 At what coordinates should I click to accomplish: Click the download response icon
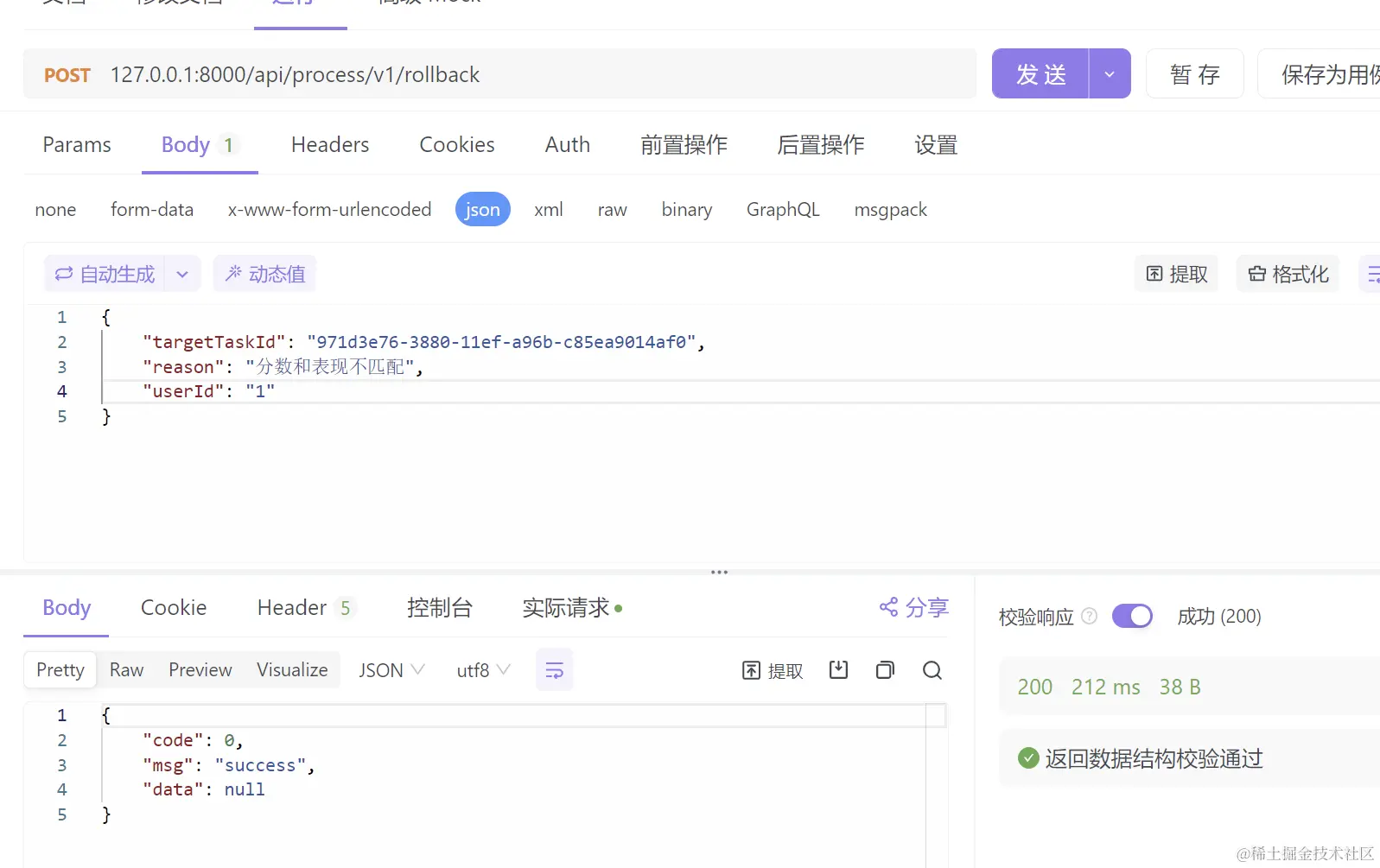click(x=838, y=669)
